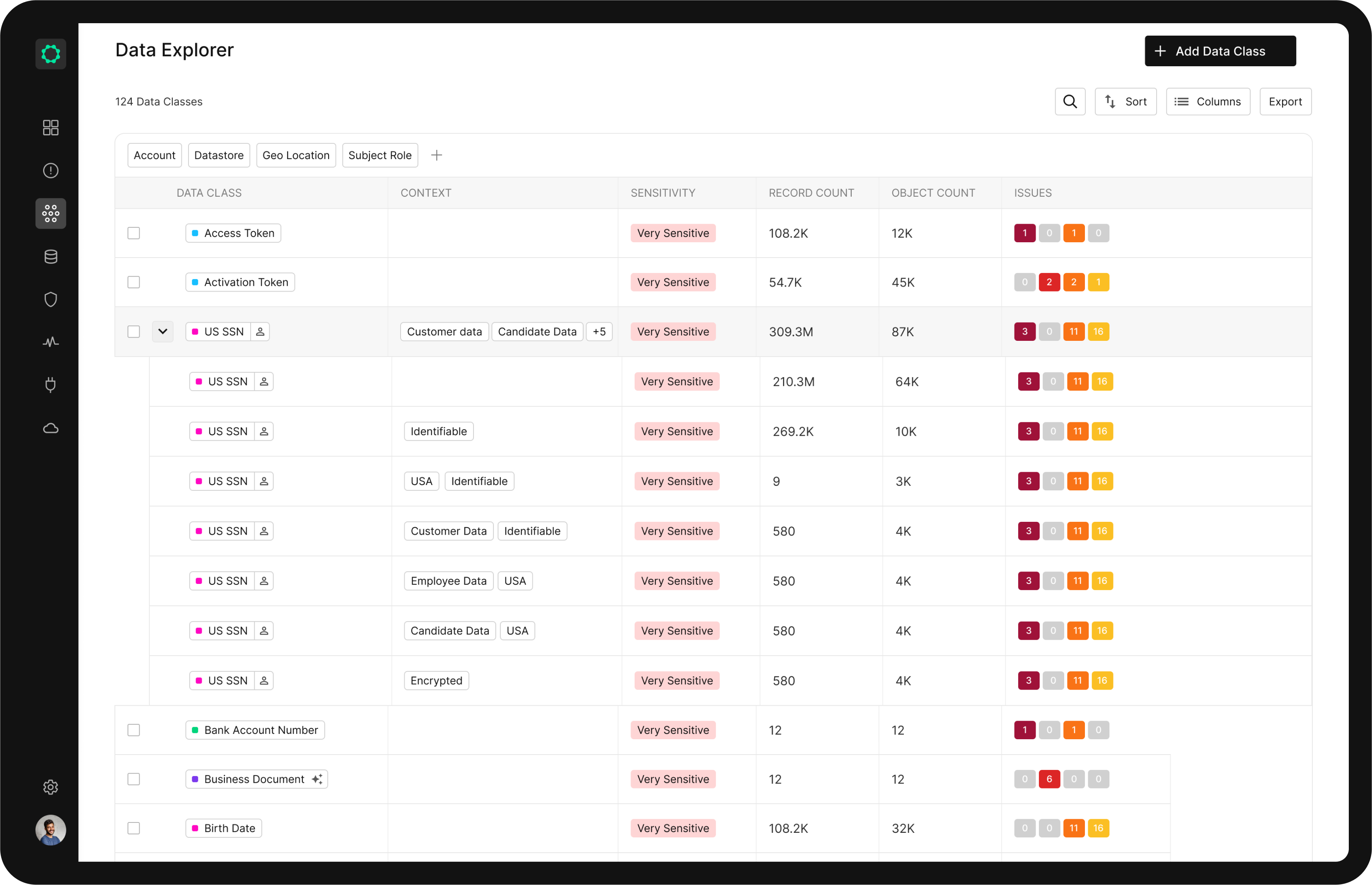Open the Columns dropdown
The width and height of the screenshot is (1372, 885).
1208,101
